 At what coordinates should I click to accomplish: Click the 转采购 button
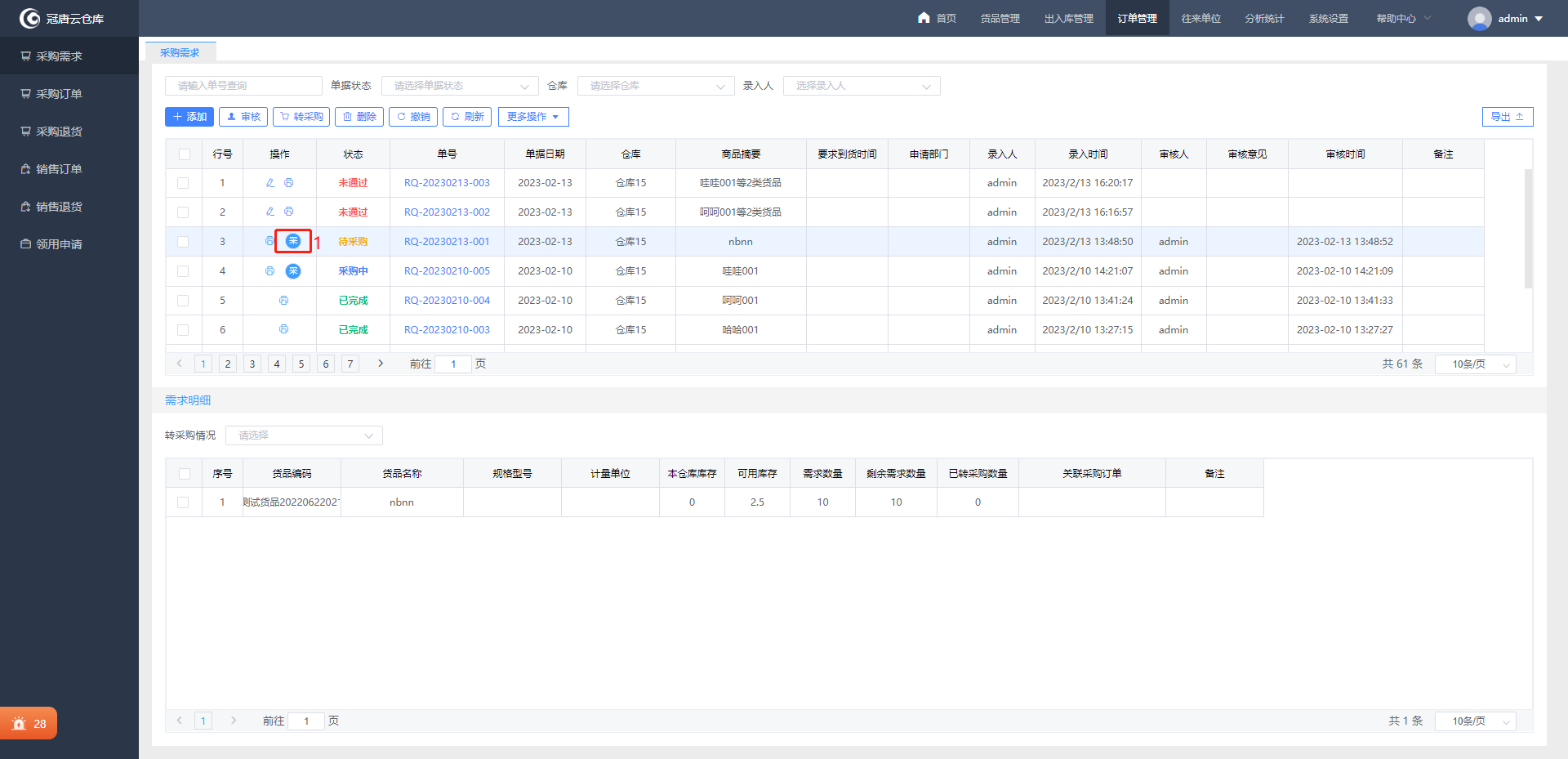pyautogui.click(x=301, y=117)
